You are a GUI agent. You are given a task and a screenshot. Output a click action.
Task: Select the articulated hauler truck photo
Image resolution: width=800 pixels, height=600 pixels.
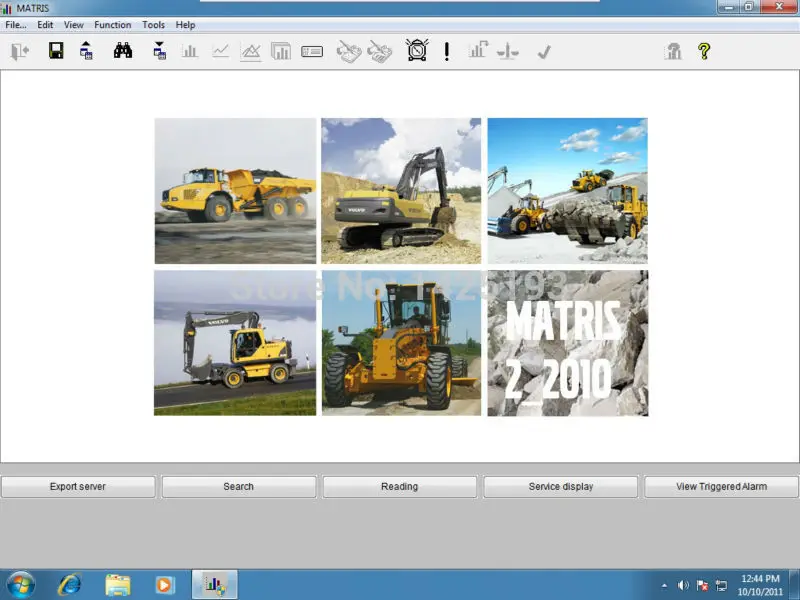coord(235,191)
